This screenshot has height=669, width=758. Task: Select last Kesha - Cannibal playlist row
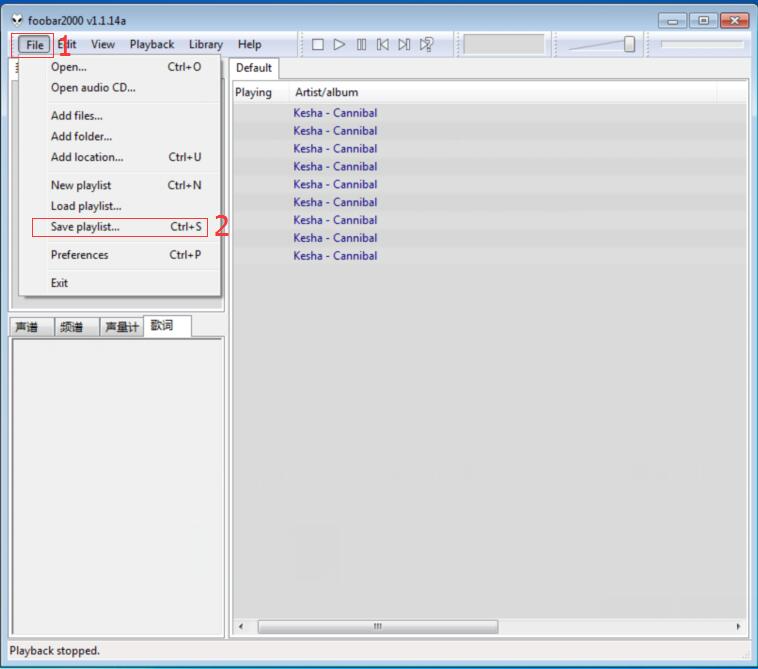point(489,256)
